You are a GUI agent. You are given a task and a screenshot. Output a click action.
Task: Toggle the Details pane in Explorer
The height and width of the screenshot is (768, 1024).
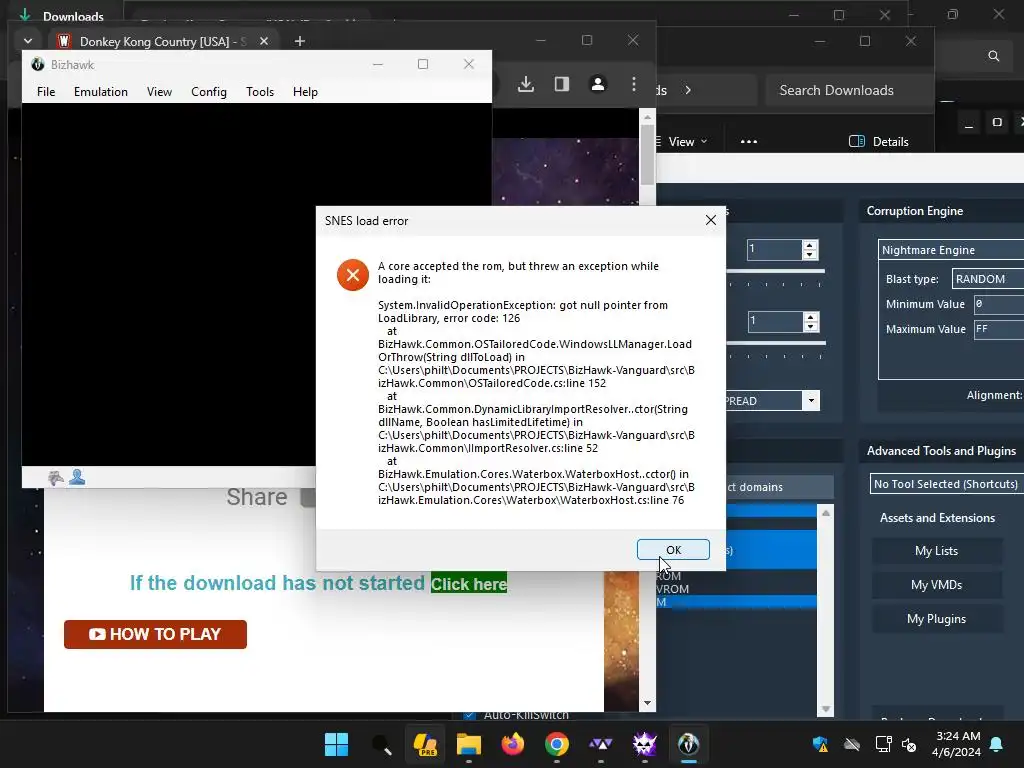click(x=878, y=142)
